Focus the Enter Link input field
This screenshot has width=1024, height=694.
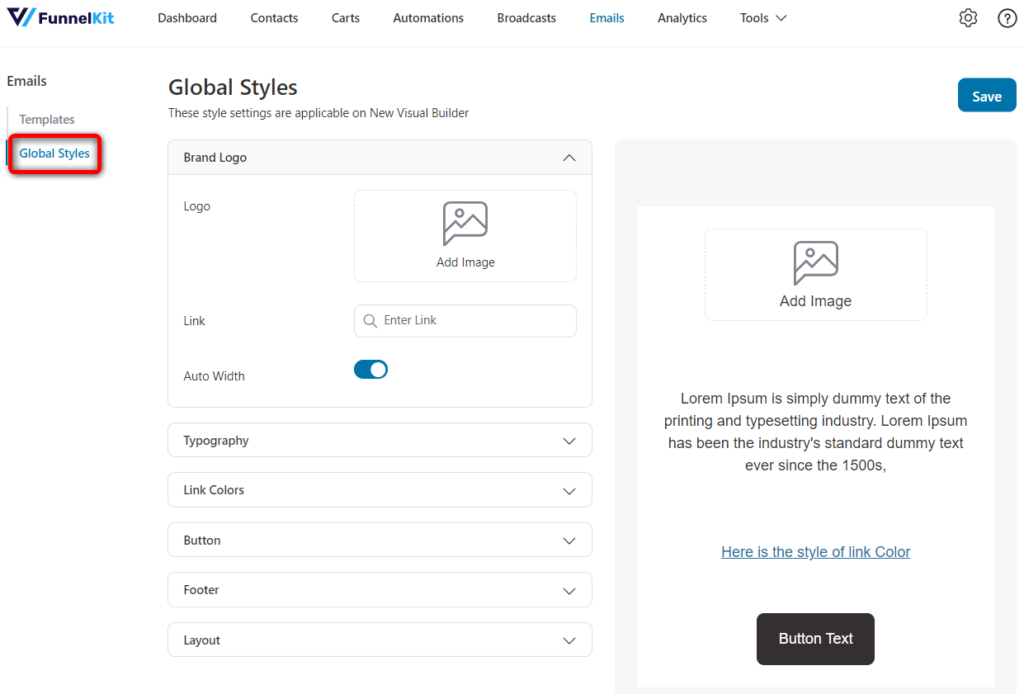465,321
